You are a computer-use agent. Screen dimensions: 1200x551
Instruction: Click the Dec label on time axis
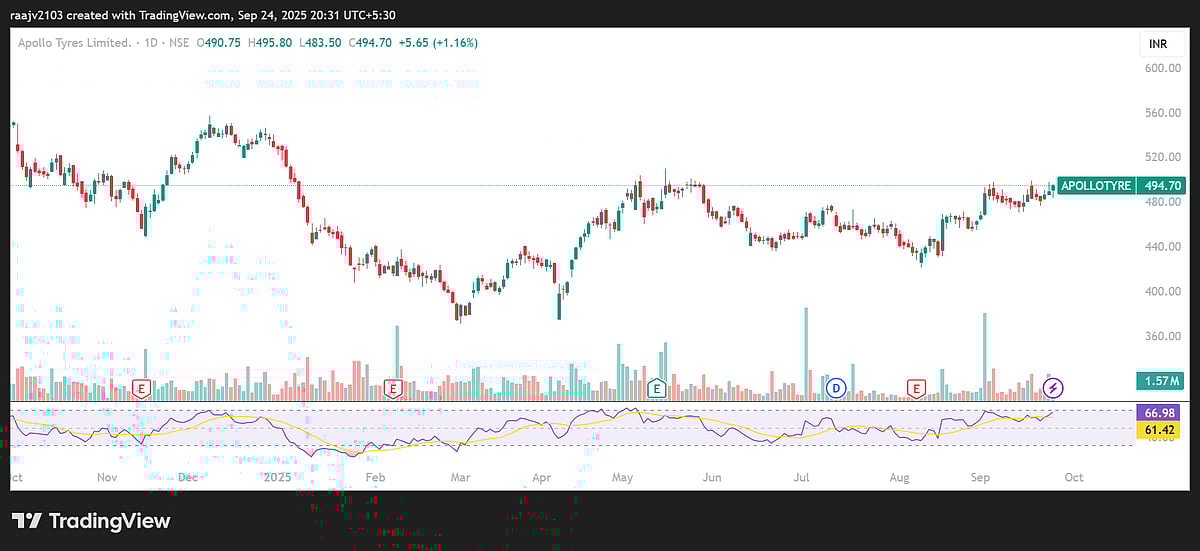(x=187, y=478)
